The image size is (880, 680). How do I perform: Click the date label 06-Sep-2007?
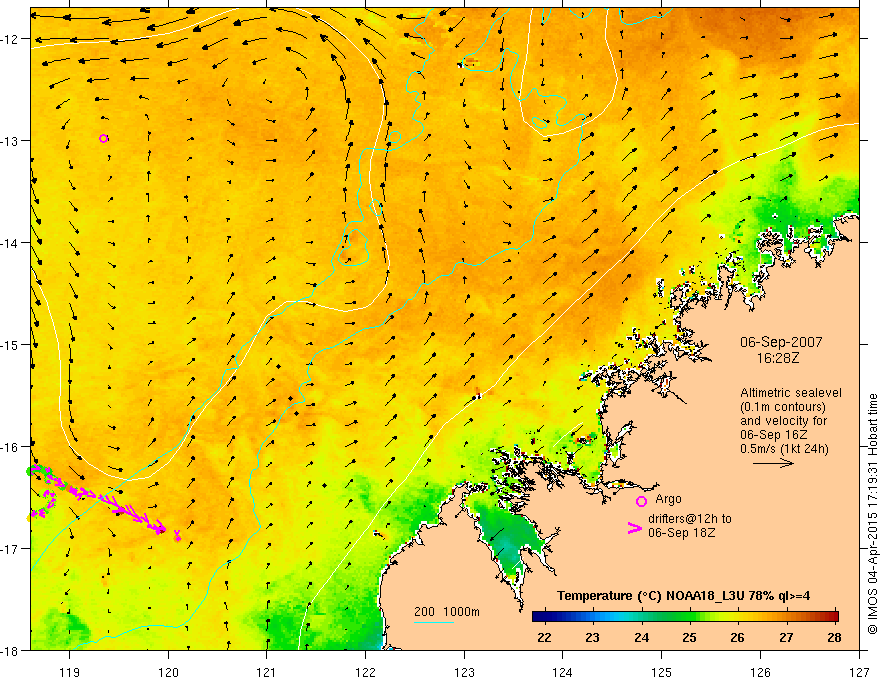(781, 342)
